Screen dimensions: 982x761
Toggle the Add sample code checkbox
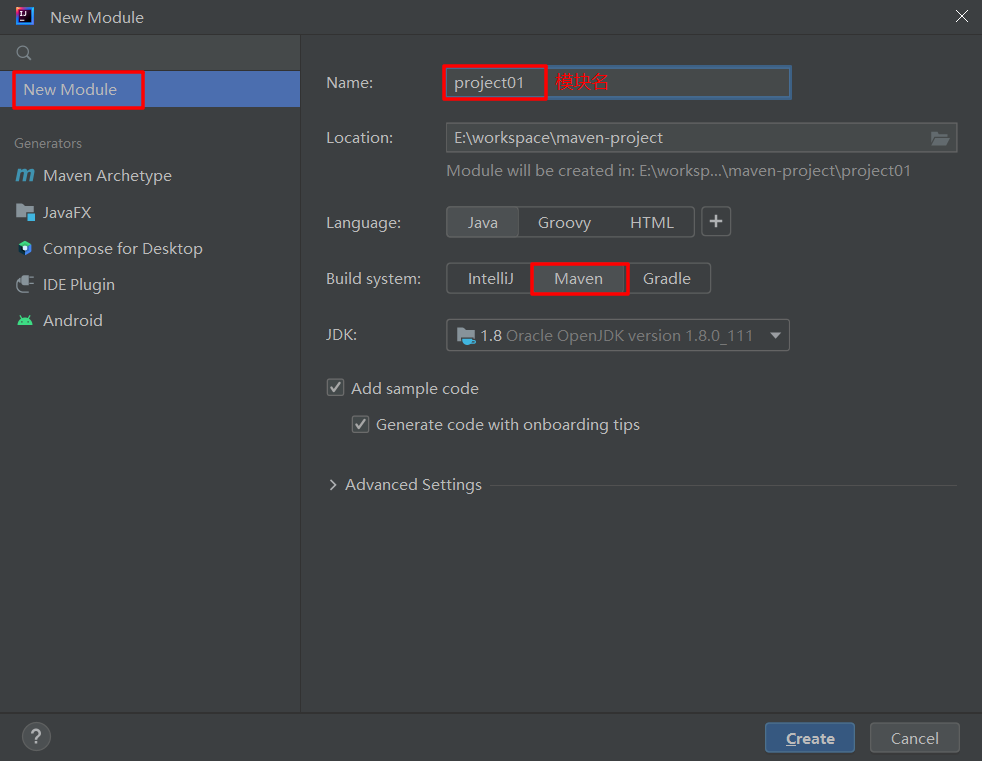coord(336,388)
